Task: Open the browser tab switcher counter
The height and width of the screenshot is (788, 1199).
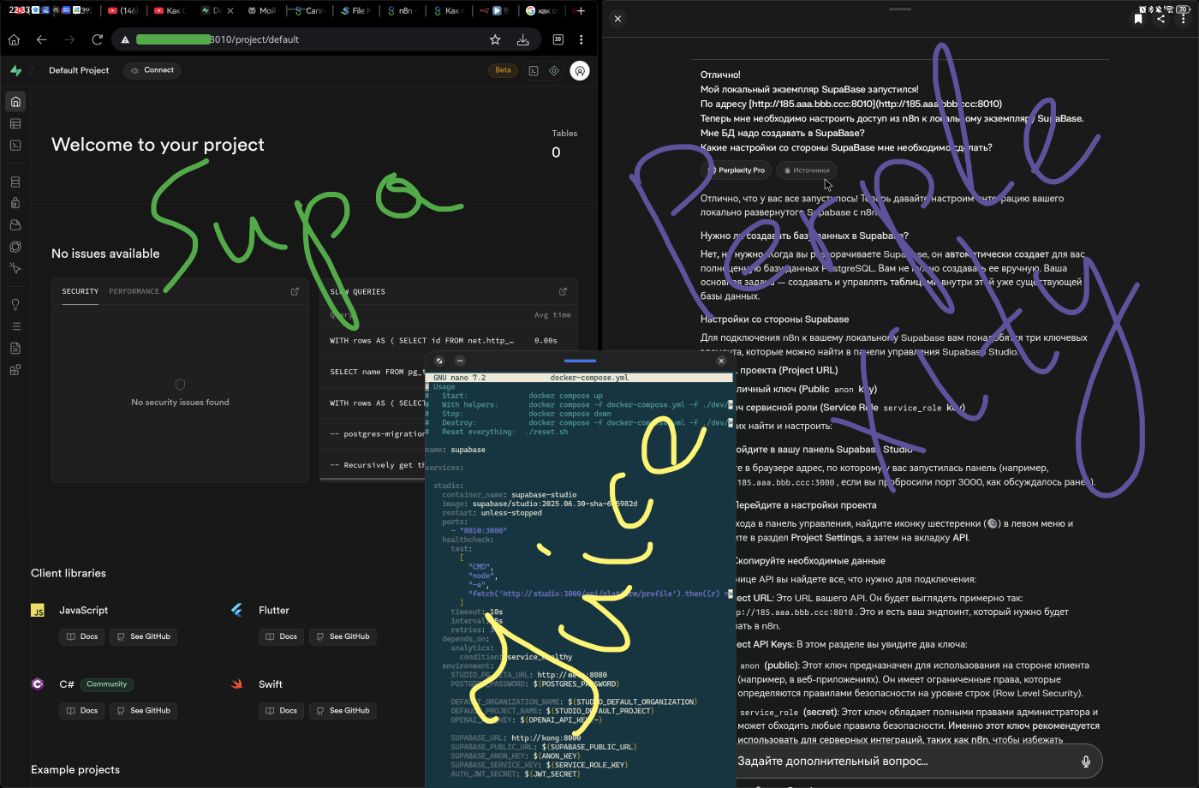Action: [x=558, y=40]
